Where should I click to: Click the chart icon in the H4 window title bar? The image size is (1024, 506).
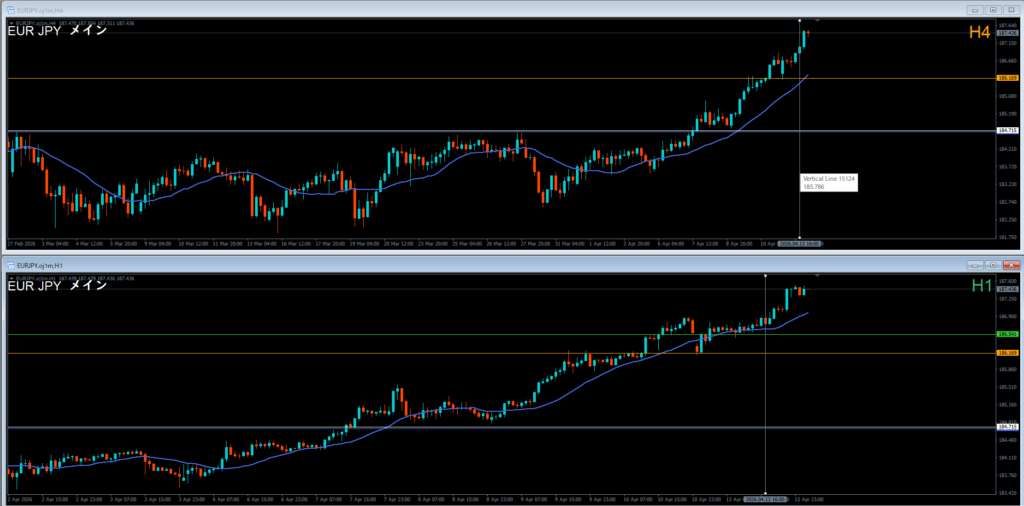click(x=11, y=8)
